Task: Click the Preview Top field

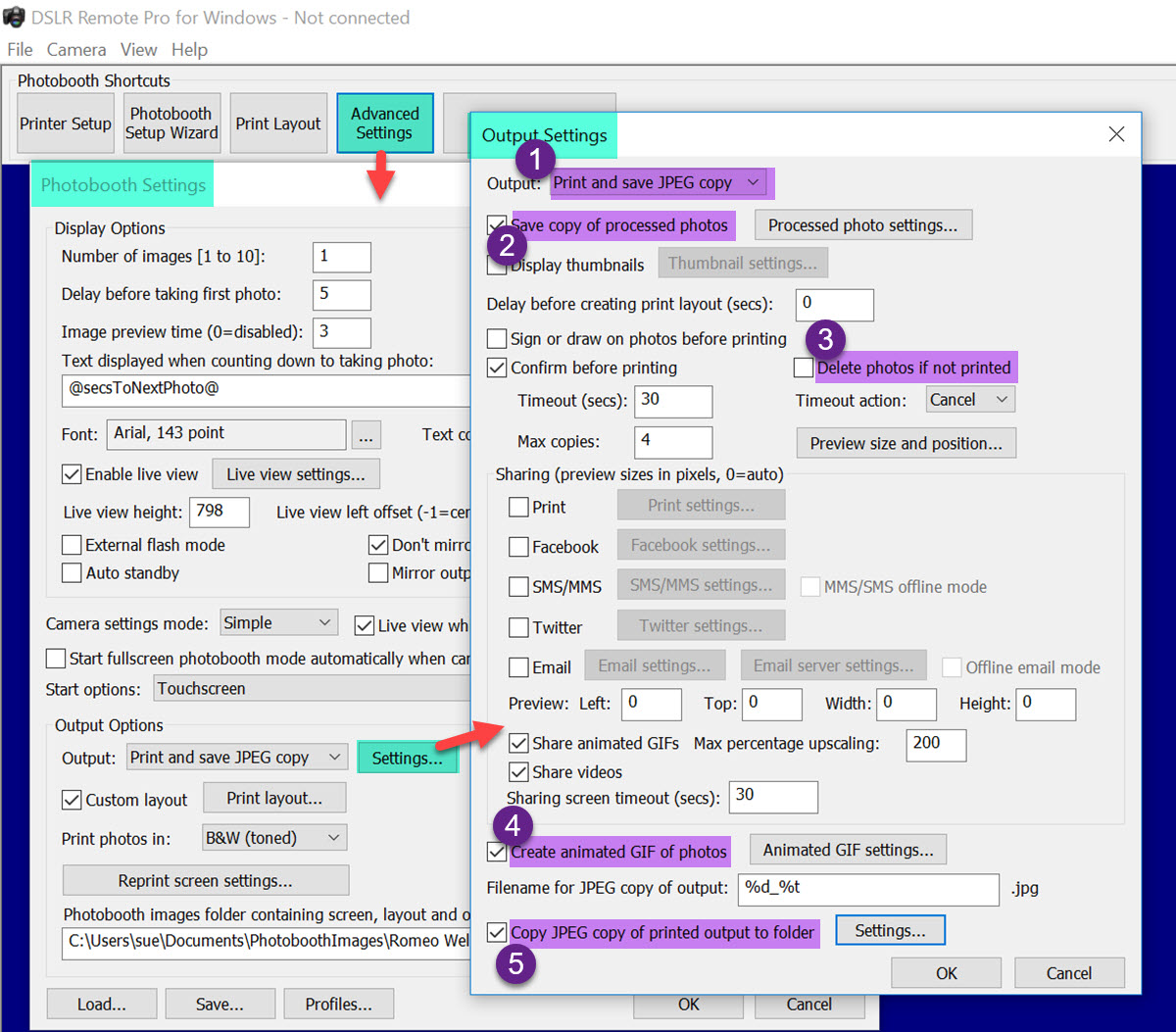Action: (772, 704)
